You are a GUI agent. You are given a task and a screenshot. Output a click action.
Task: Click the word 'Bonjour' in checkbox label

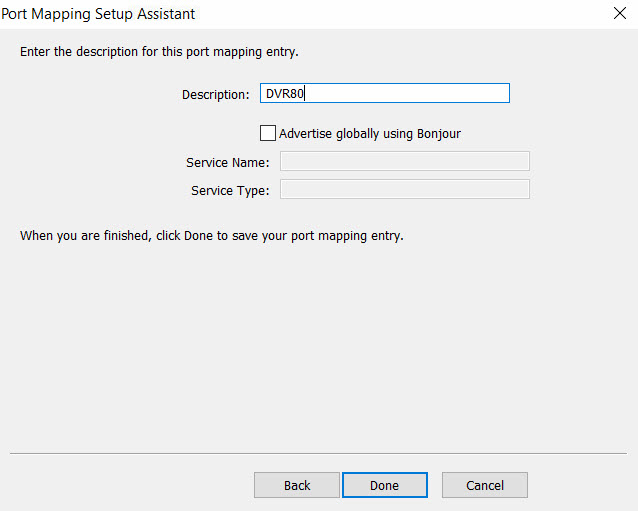437,133
